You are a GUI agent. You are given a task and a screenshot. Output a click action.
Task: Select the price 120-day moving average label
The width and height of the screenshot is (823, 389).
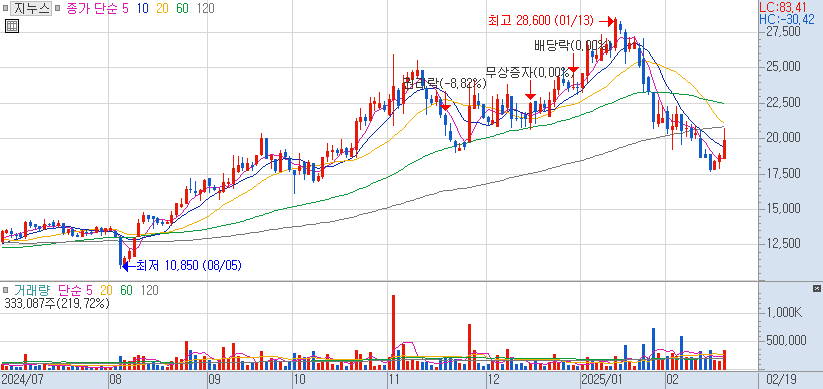coord(205,9)
